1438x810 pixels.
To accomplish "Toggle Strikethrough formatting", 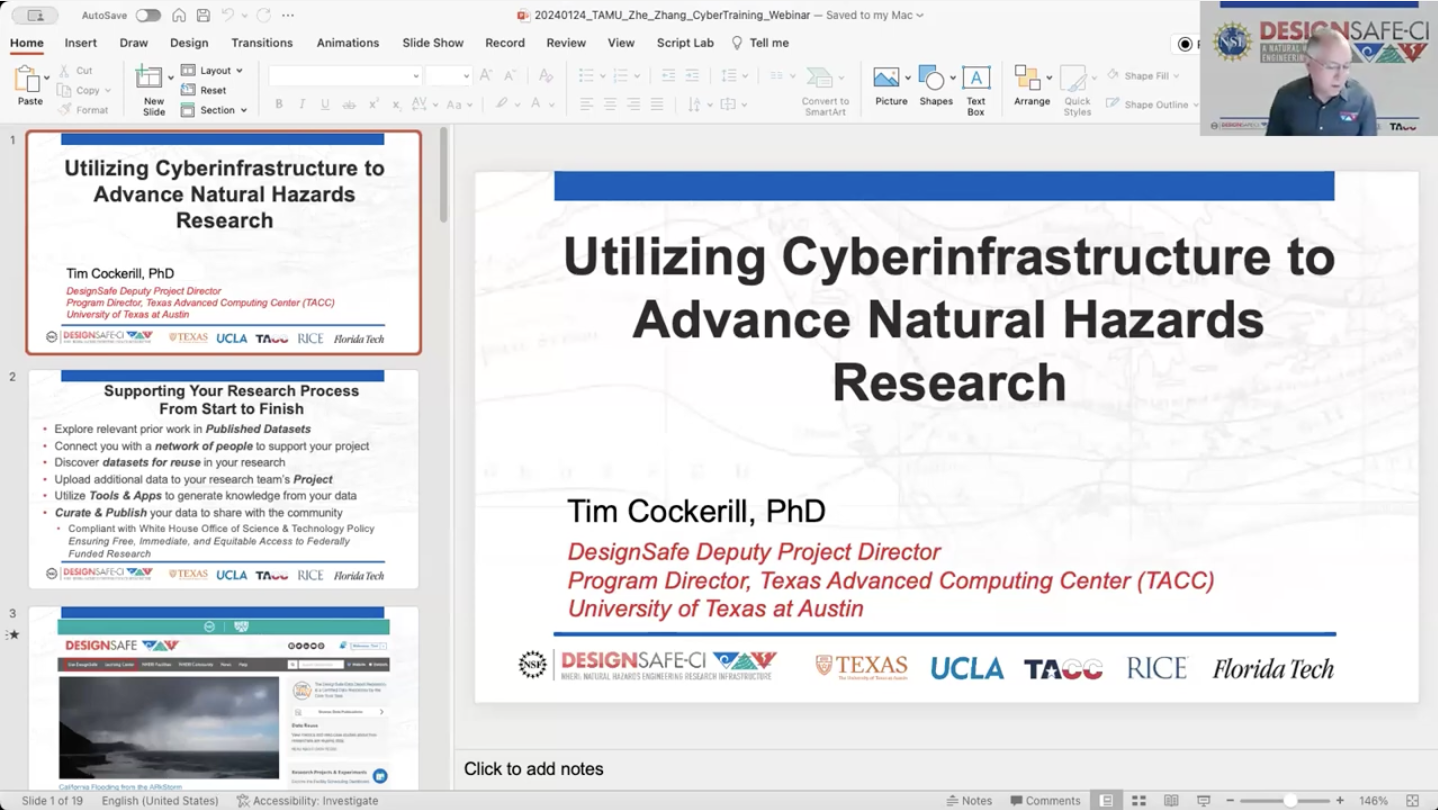I will (349, 104).
